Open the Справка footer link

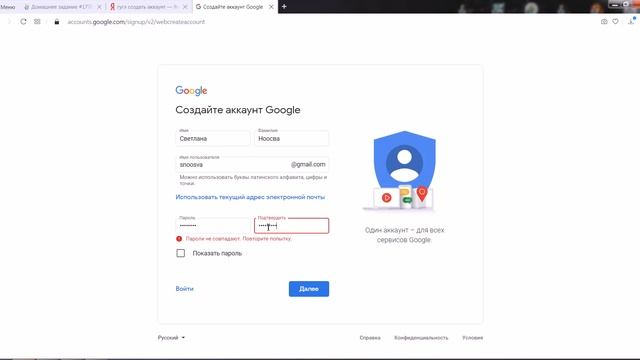[x=370, y=338]
